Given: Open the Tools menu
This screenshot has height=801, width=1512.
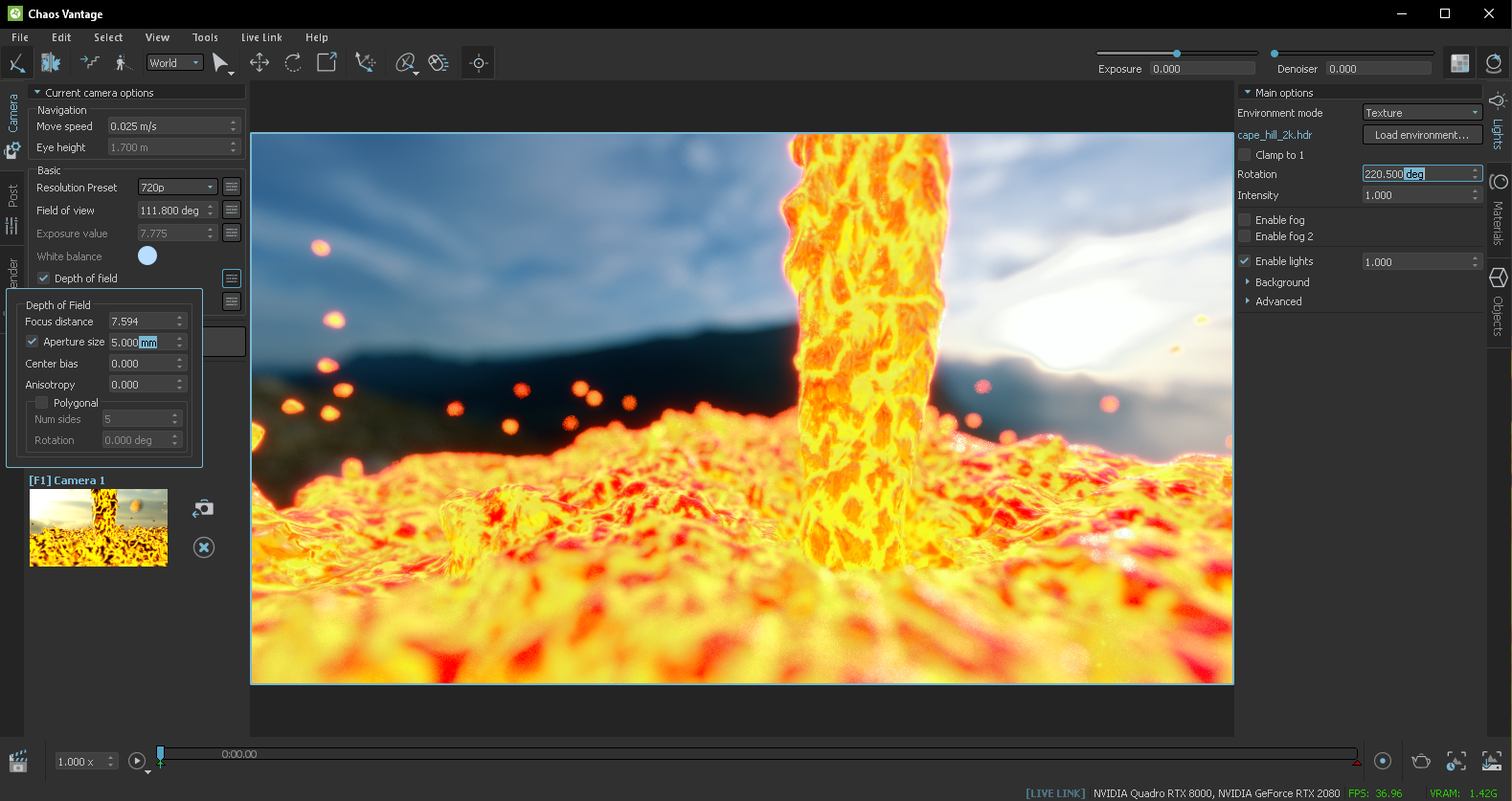Looking at the screenshot, I should pos(205,37).
